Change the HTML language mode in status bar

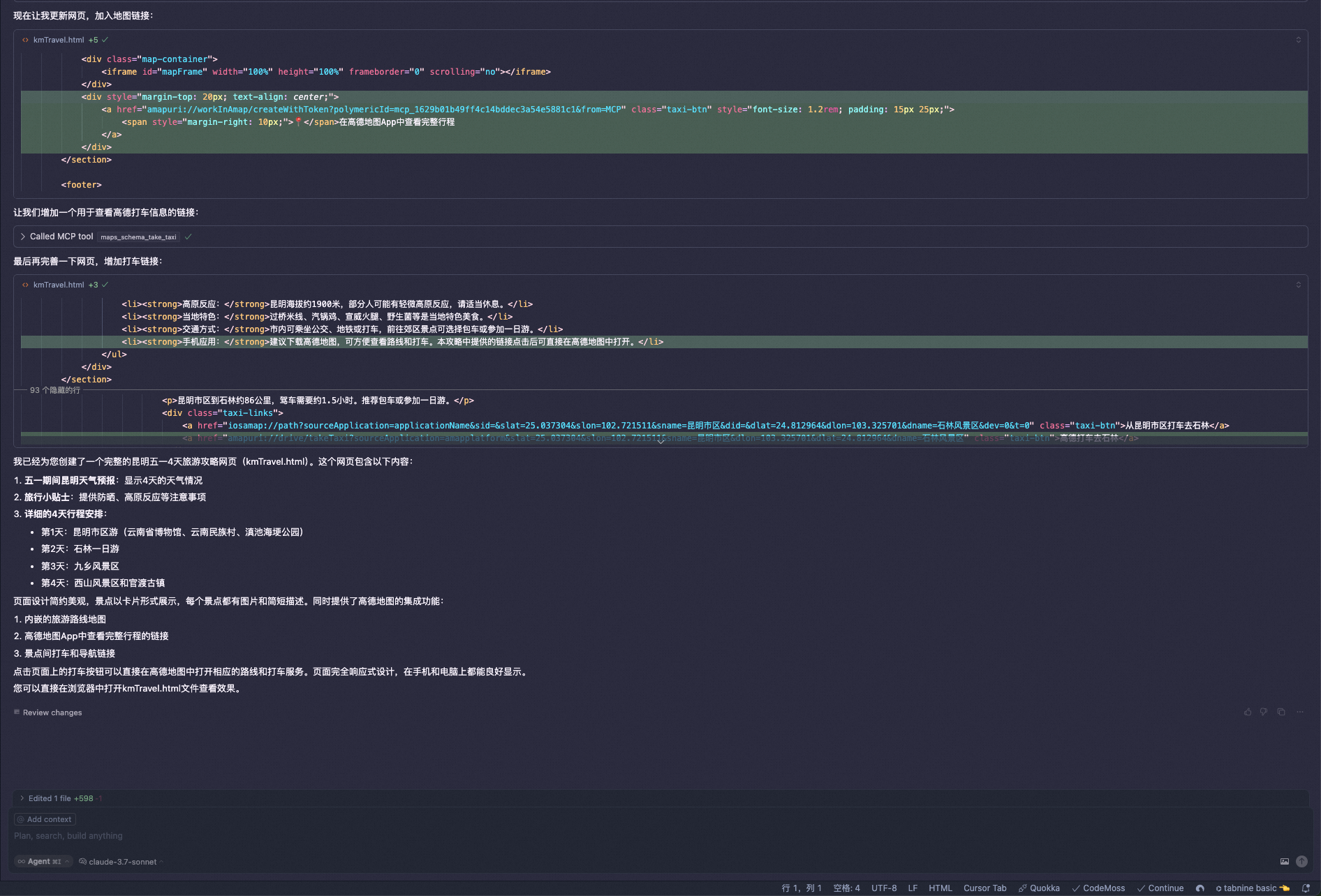click(940, 888)
